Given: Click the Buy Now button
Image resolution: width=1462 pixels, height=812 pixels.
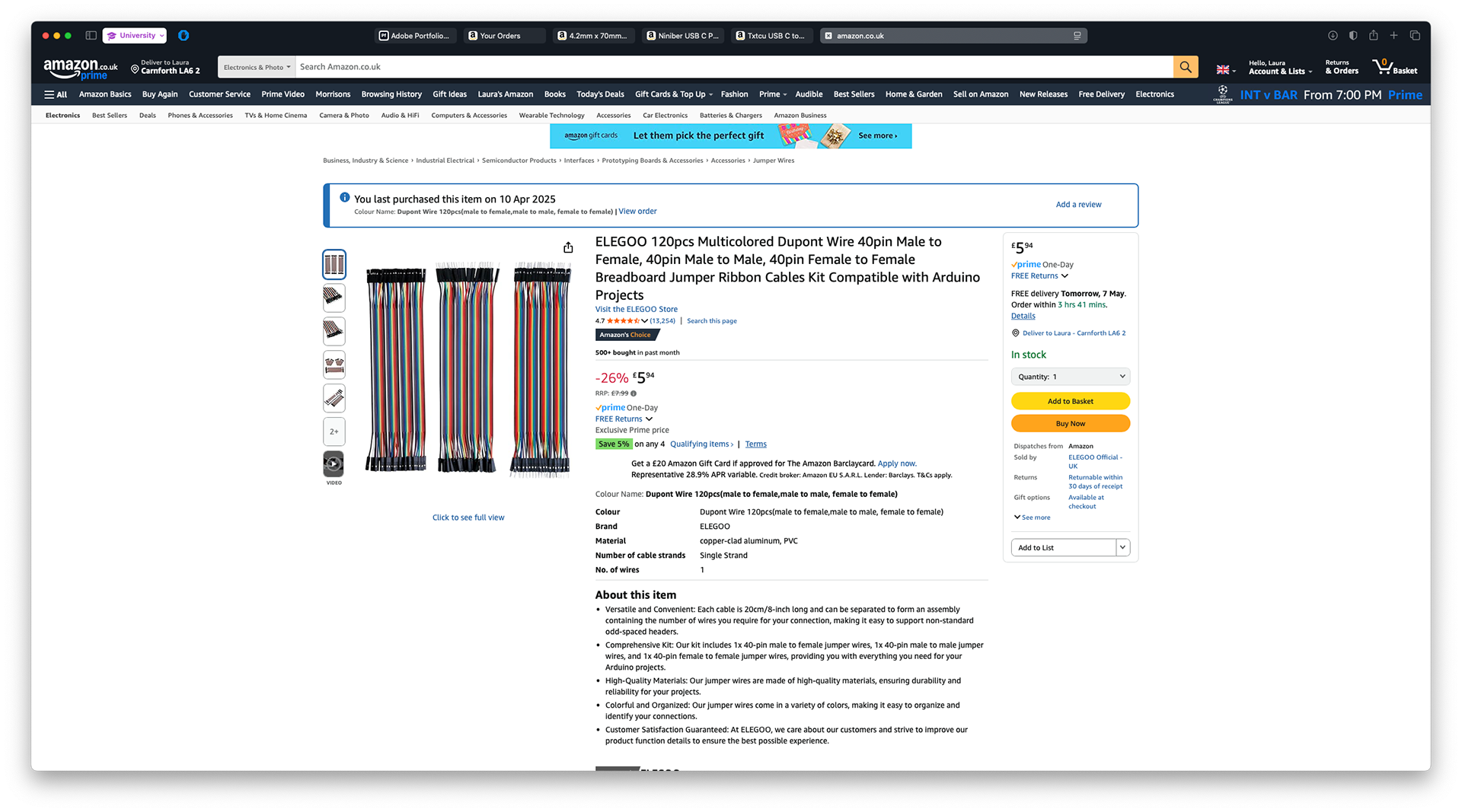Looking at the screenshot, I should (x=1070, y=423).
